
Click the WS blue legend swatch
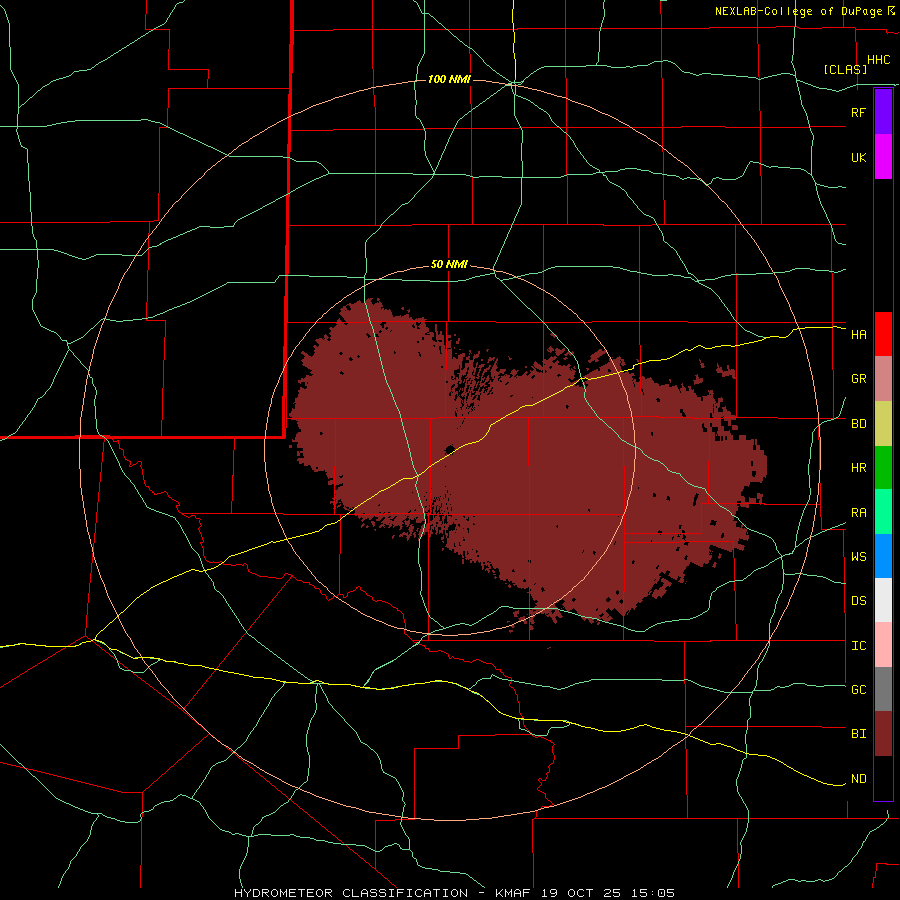[x=883, y=556]
